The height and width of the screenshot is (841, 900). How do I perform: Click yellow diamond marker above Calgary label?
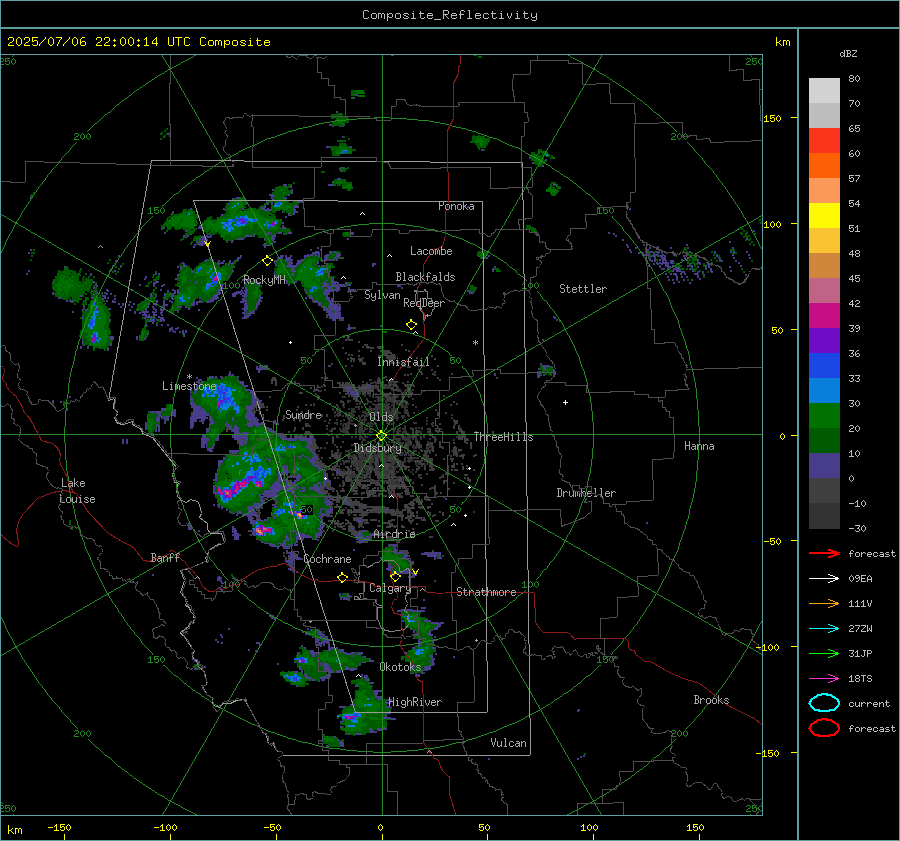tap(395, 576)
